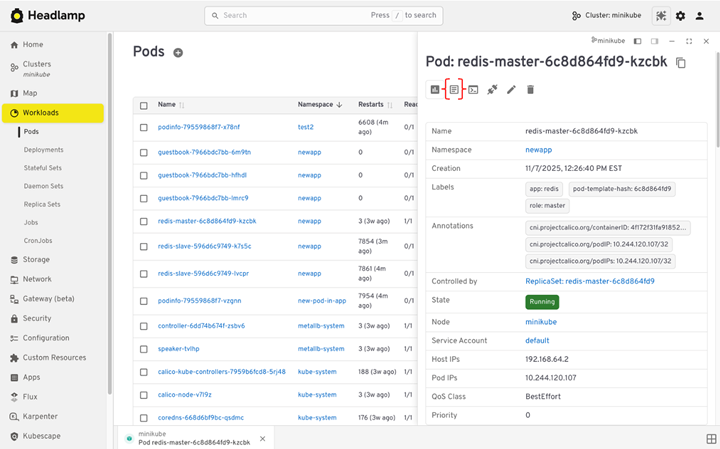Dock details panel to right icon

click(654, 41)
